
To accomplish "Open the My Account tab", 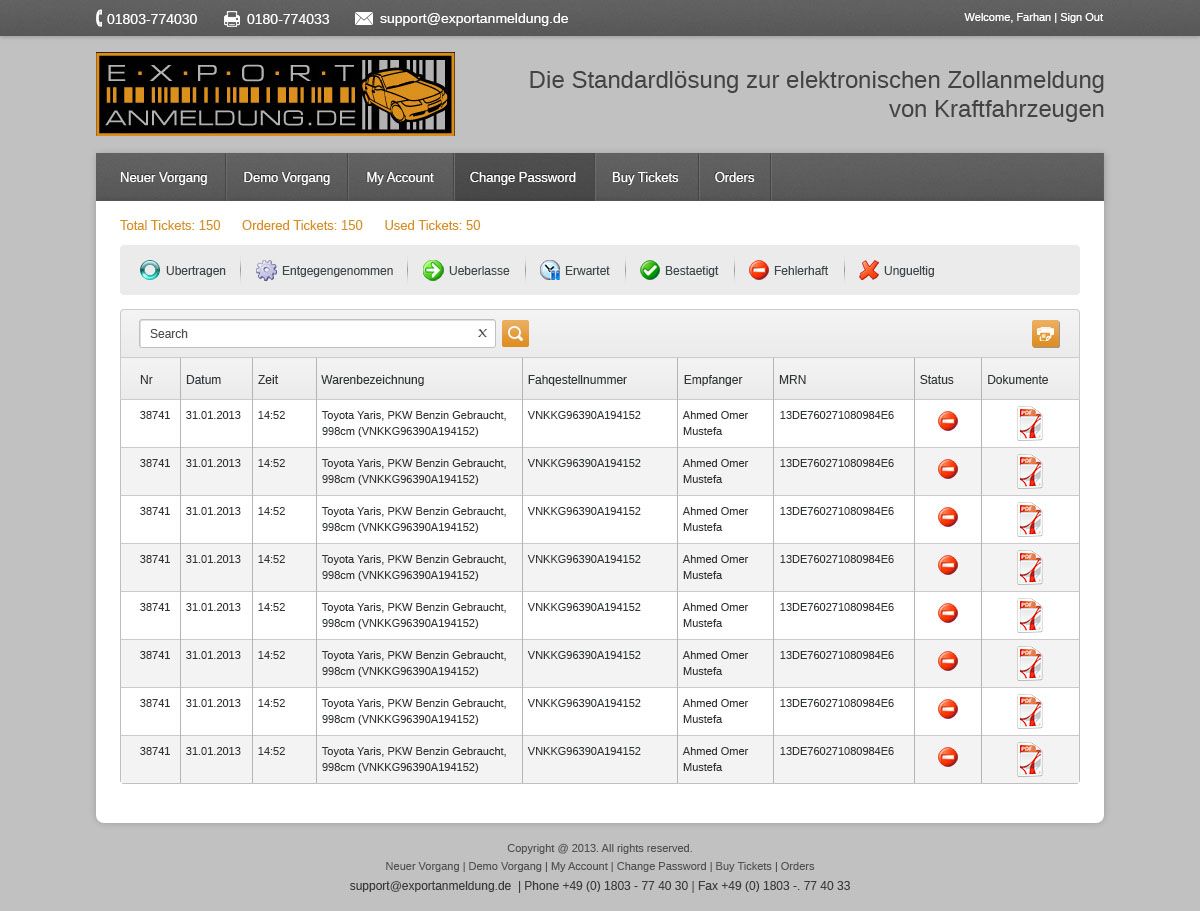I will pos(400,177).
